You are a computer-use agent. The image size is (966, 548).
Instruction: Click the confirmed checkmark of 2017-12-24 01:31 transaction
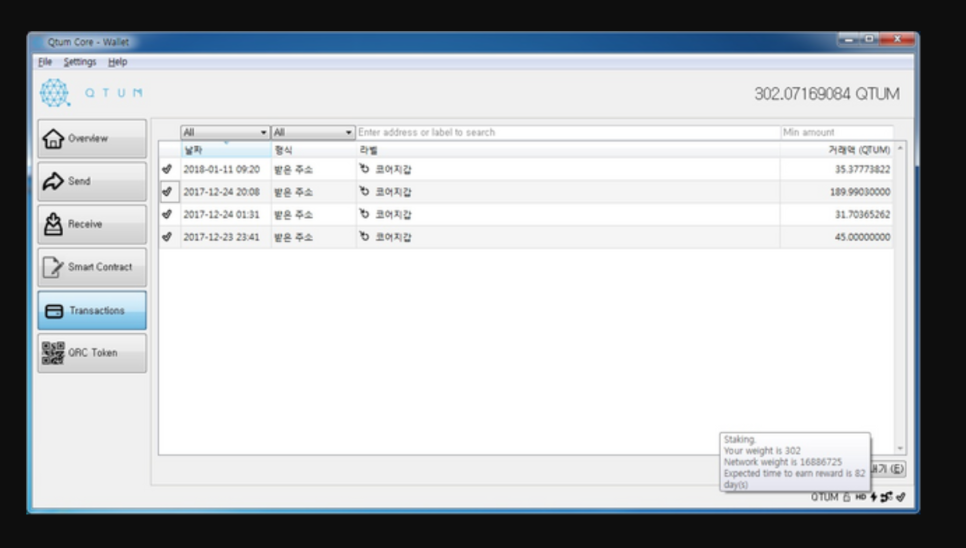coord(167,214)
